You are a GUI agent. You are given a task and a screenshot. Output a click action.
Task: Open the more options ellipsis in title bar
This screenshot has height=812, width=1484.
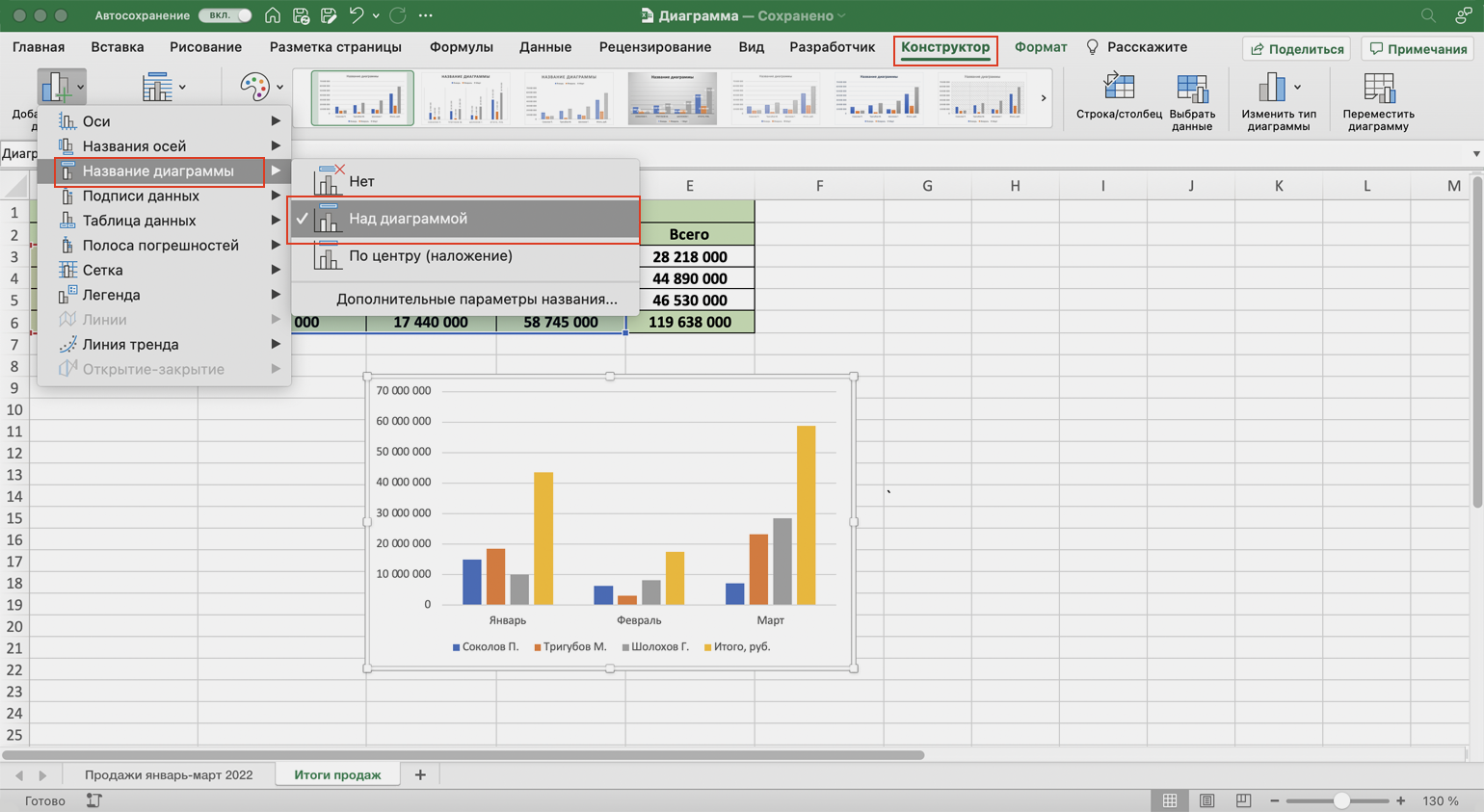click(426, 15)
